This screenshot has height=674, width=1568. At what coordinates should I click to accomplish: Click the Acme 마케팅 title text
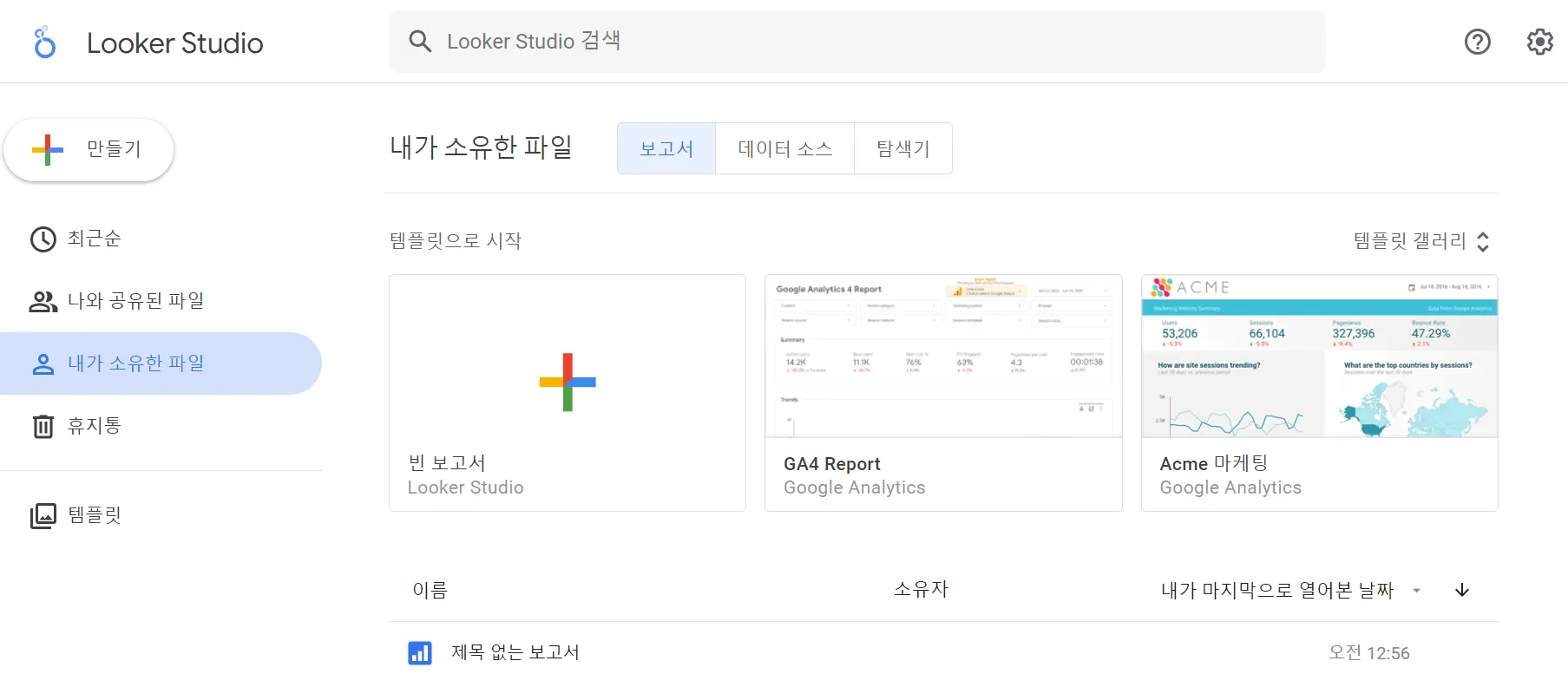[1214, 463]
